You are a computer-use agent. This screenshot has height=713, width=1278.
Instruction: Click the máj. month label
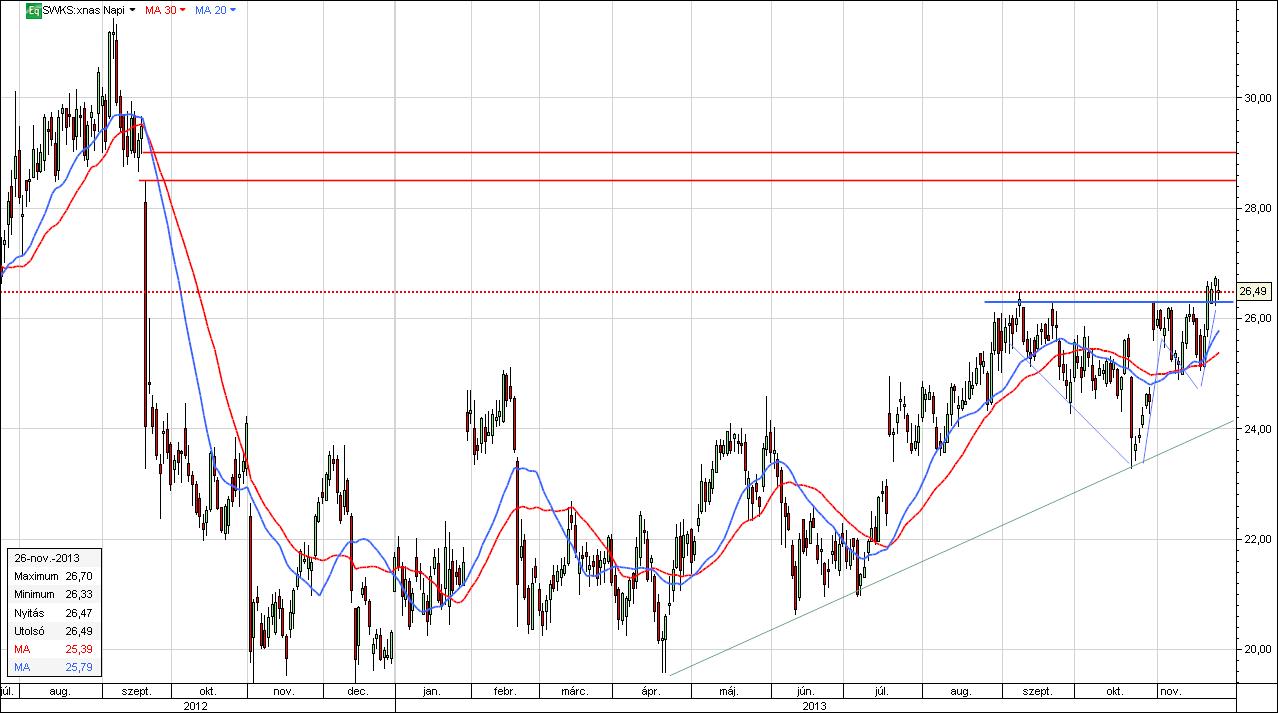[728, 691]
